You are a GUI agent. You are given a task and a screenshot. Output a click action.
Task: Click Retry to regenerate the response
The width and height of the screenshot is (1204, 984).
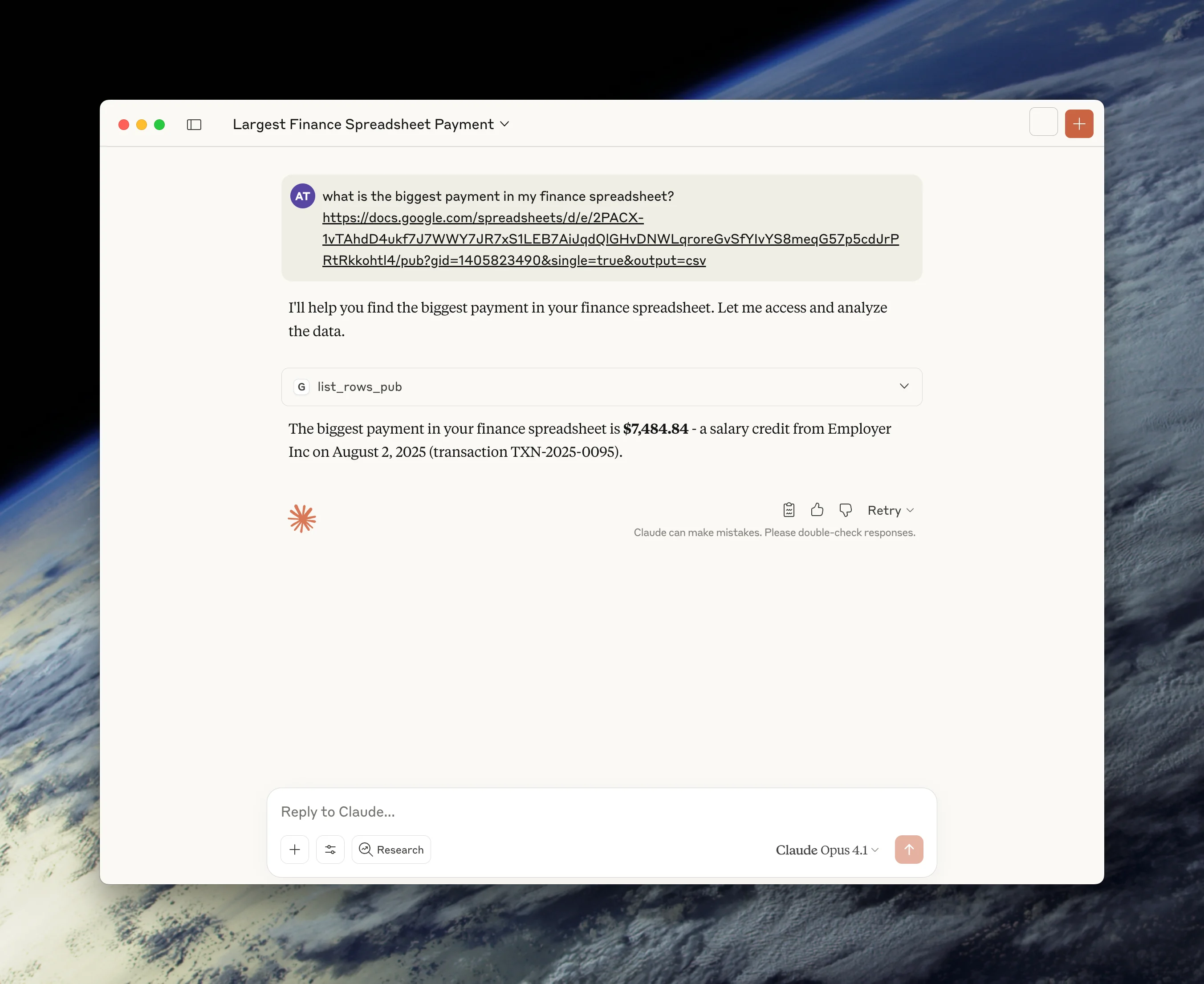(884, 510)
